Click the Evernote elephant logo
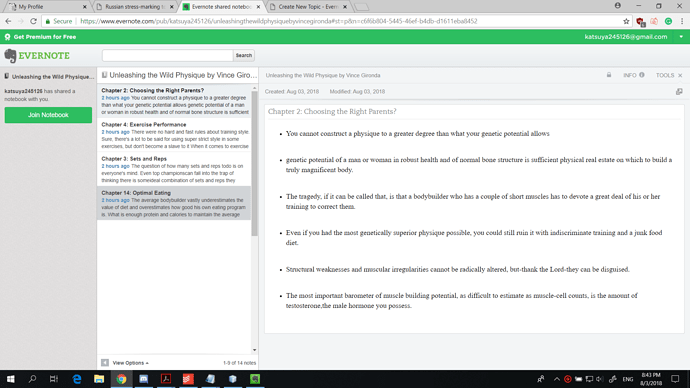Screen dimensions: 690x388 (x=10, y=56)
